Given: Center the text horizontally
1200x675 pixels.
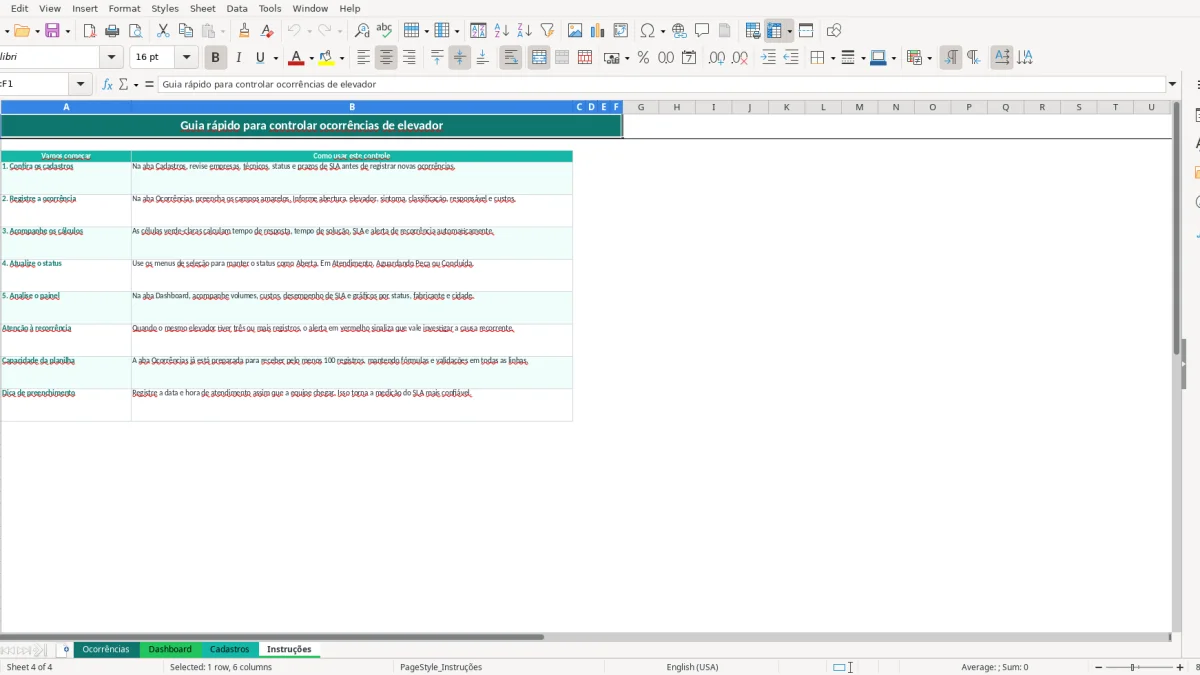Looking at the screenshot, I should coord(386,58).
